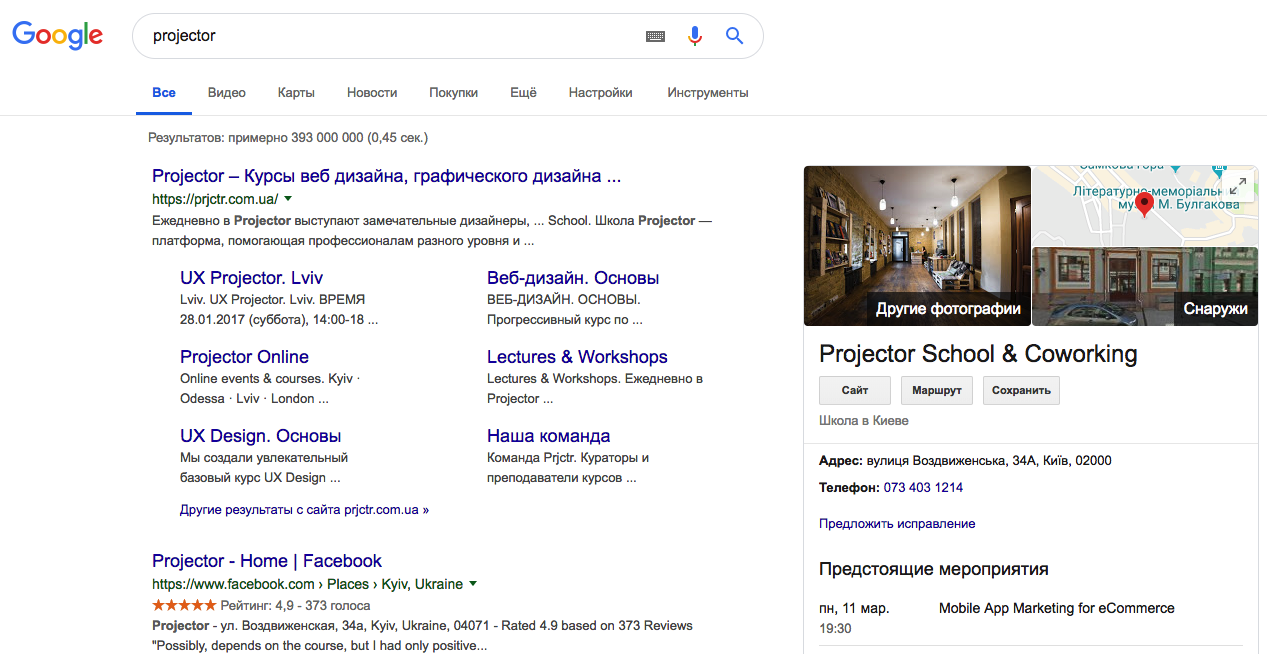Click the Маршрут directions button
This screenshot has height=654, width=1267.
(937, 390)
